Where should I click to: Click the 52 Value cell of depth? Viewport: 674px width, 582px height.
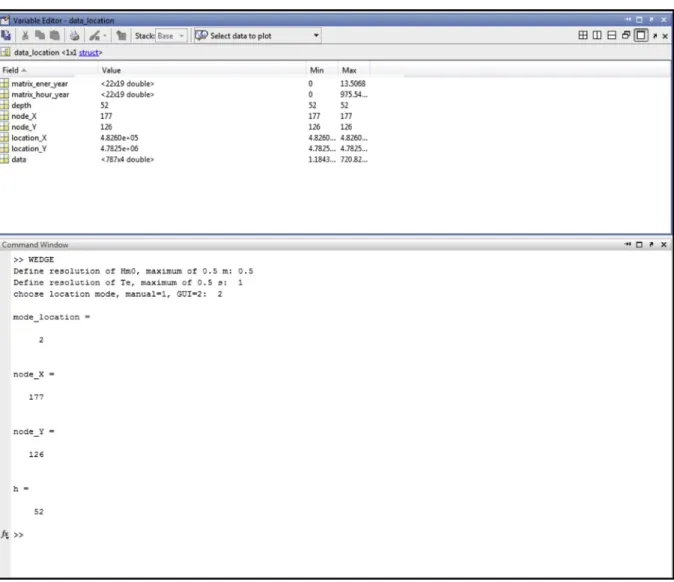point(104,105)
